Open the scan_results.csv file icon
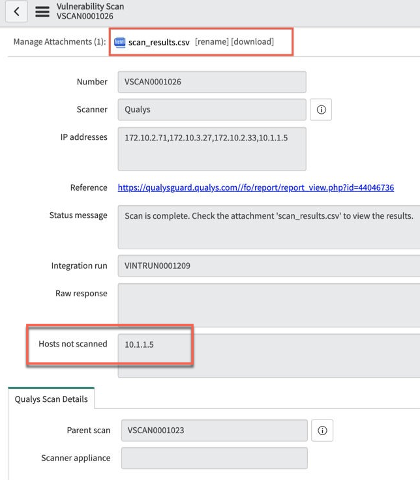 (120, 42)
